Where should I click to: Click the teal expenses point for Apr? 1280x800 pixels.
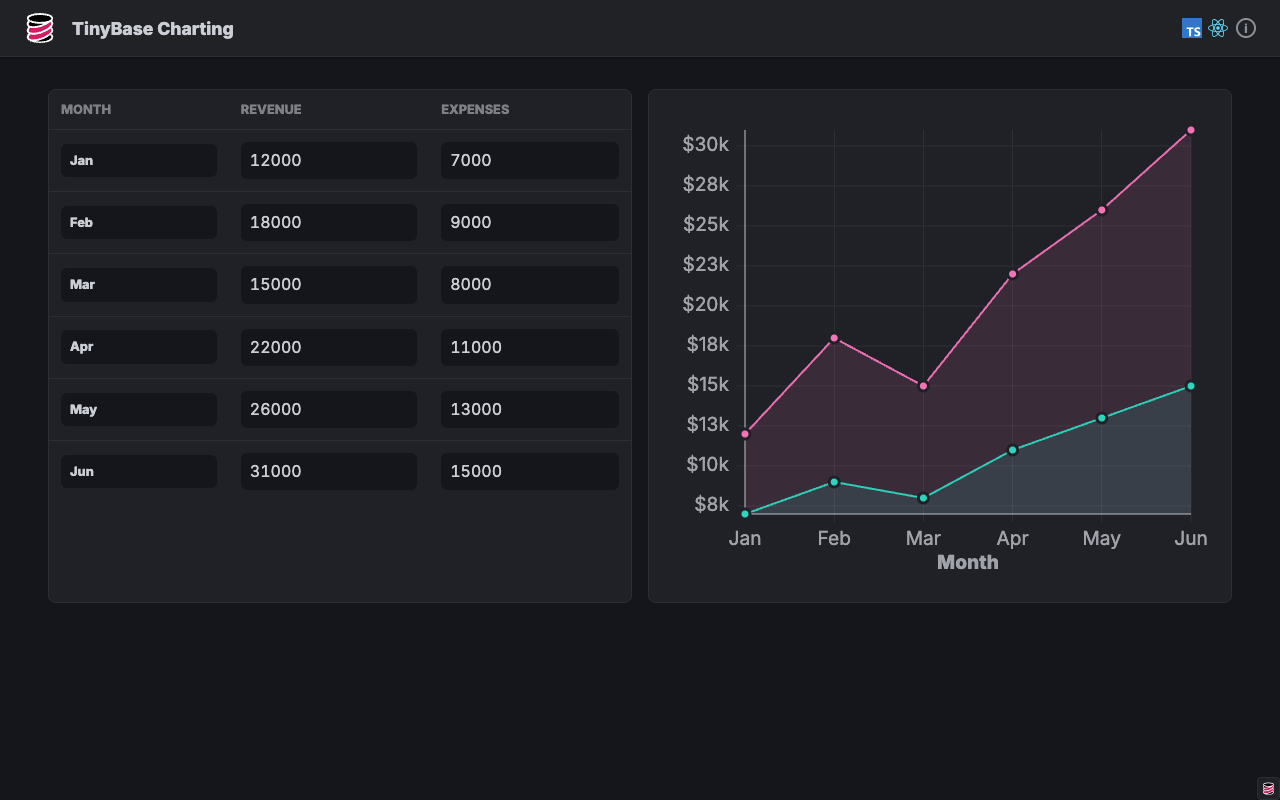click(x=1013, y=450)
